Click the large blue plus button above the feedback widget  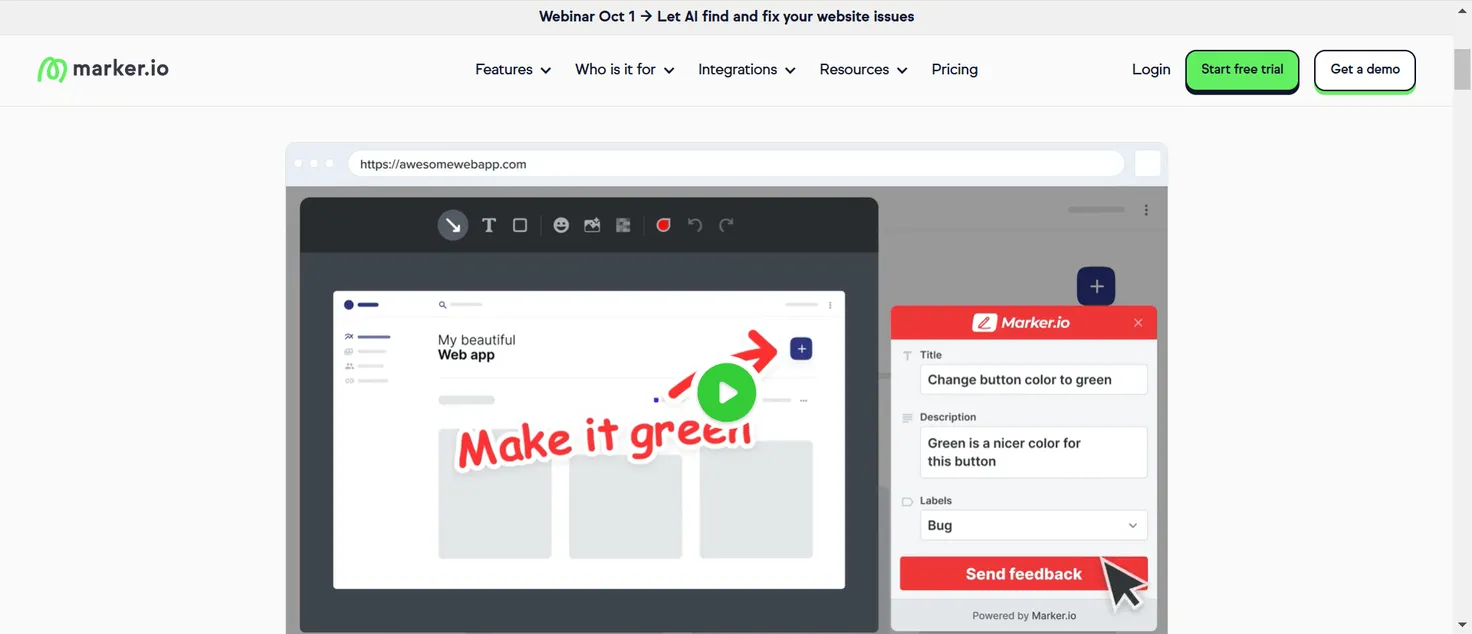coord(1096,287)
